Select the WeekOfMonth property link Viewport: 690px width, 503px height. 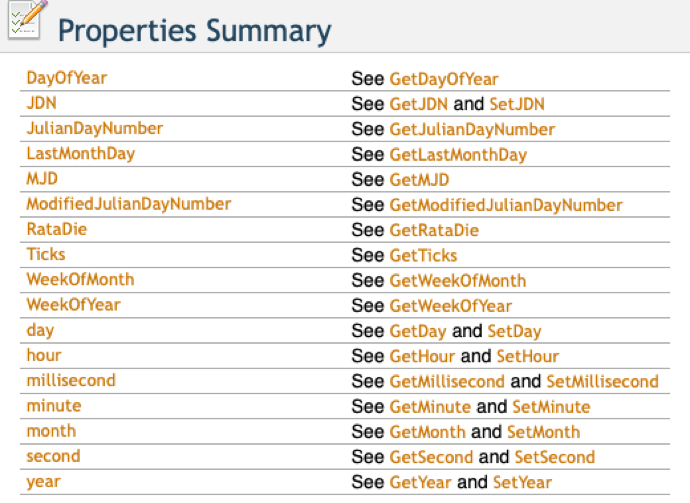tap(80, 279)
